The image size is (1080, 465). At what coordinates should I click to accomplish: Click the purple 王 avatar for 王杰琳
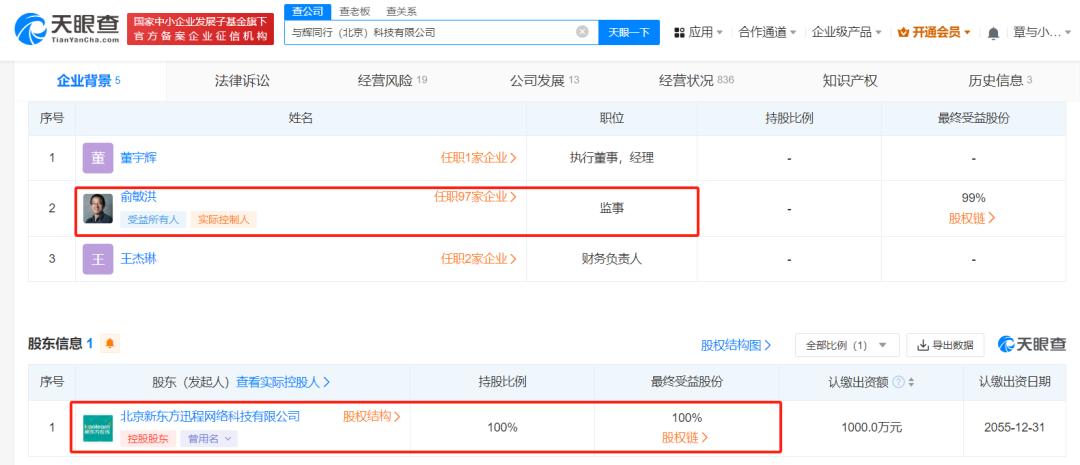98,259
